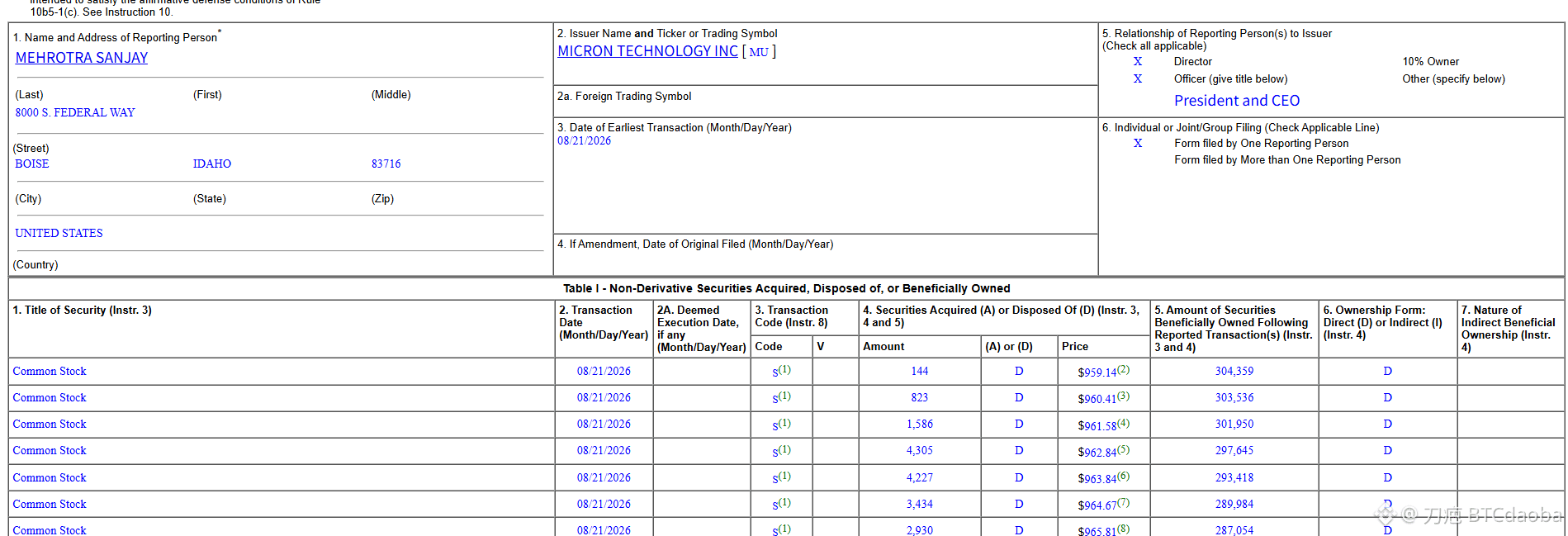
Task: Click the price $960.41
Action: [1097, 400]
